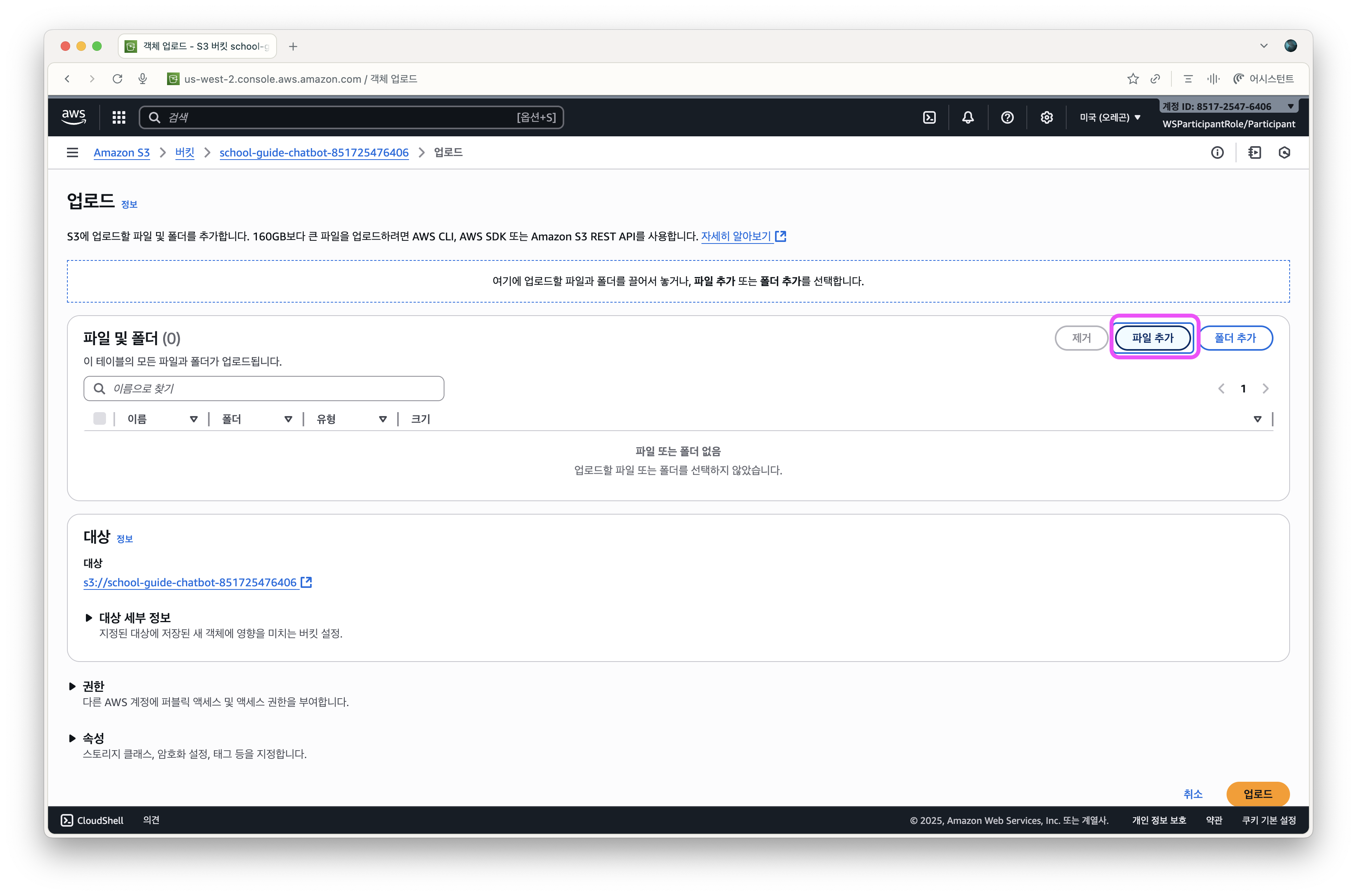Focus the AWS 검색 search bar
The image size is (1357, 896).
point(351,117)
